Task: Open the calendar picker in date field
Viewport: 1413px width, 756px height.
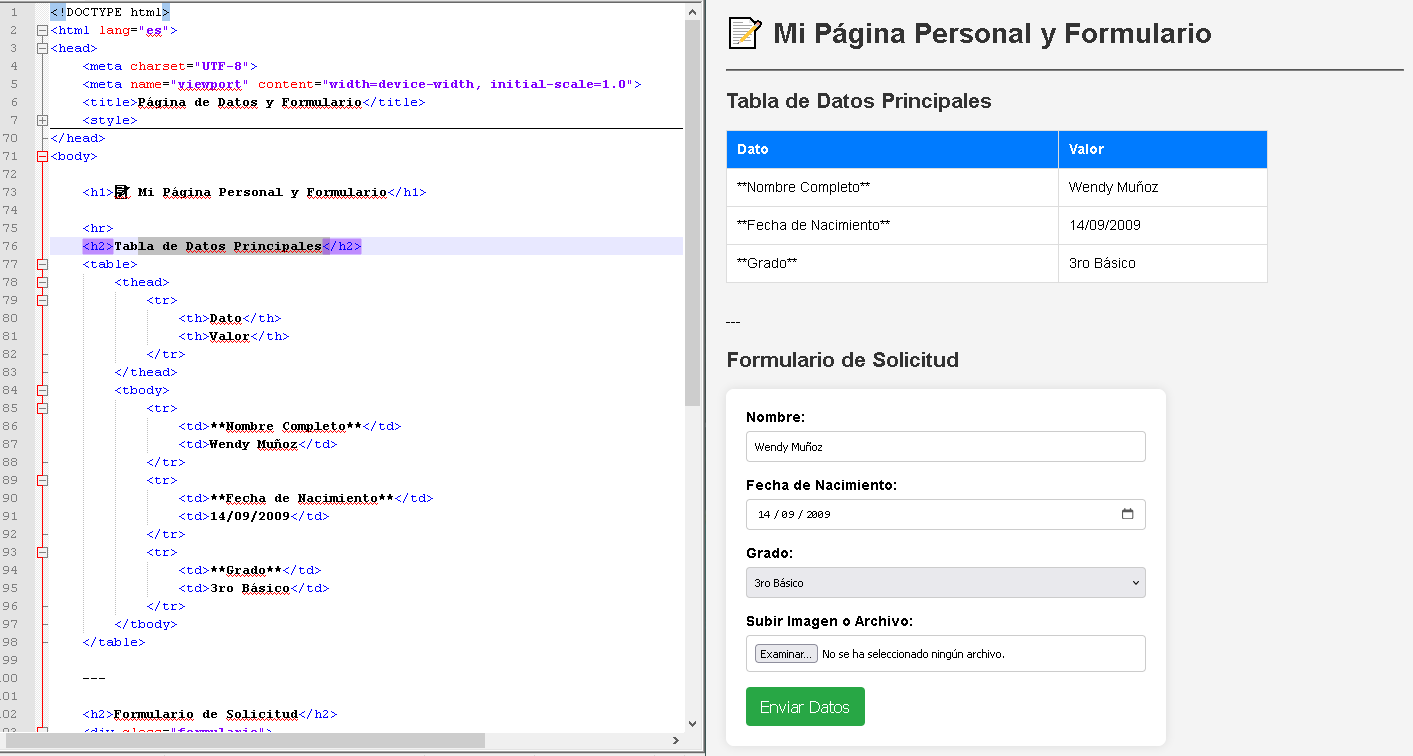Action: click(x=1127, y=514)
